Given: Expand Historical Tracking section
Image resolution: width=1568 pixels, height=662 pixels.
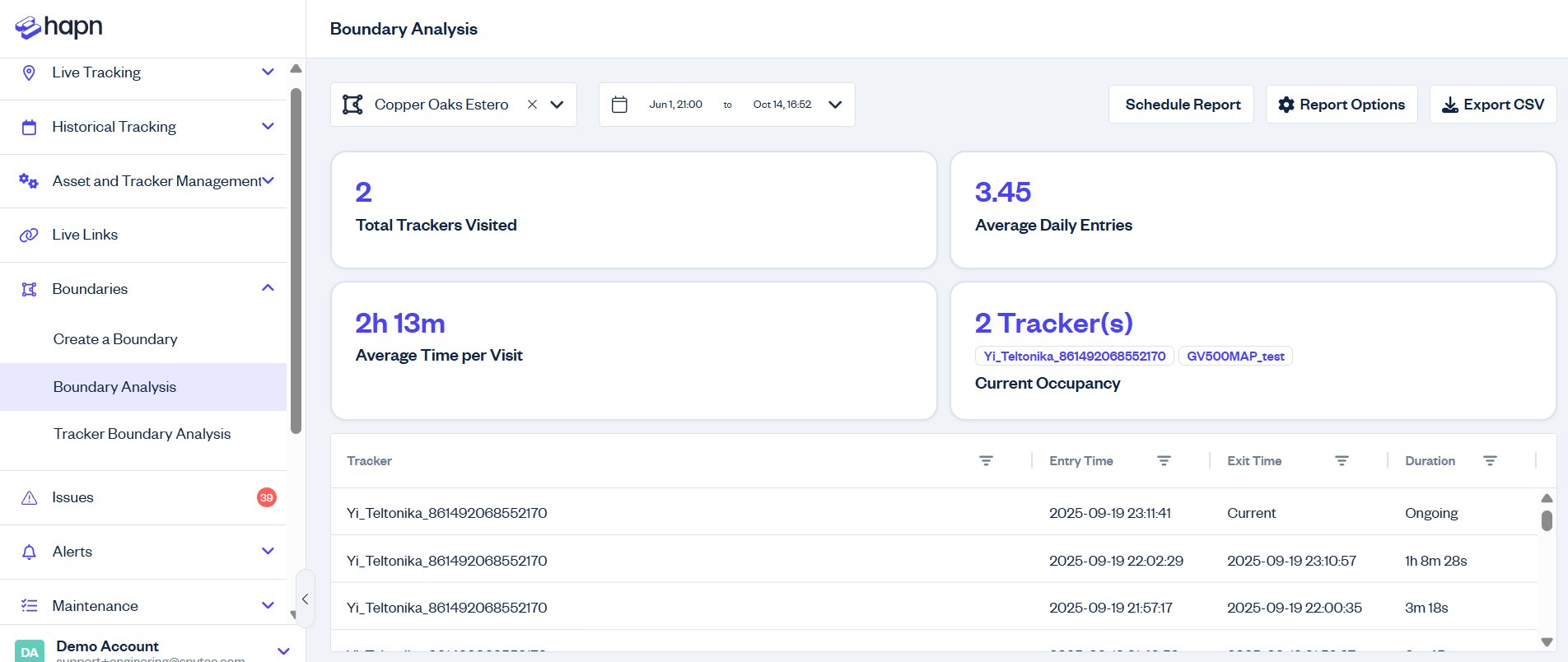Looking at the screenshot, I should click(268, 127).
